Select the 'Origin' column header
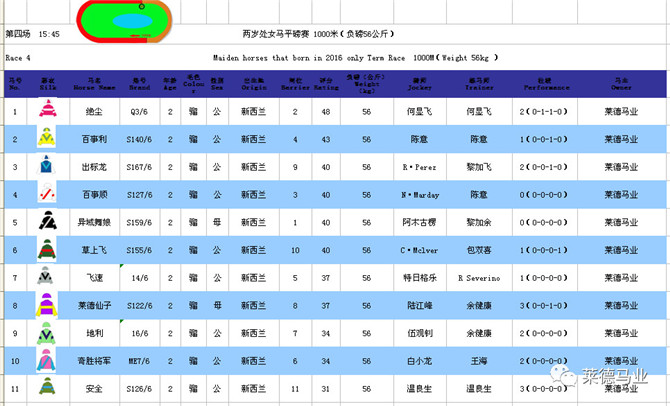Screen dimensions: 670x406 (254, 84)
